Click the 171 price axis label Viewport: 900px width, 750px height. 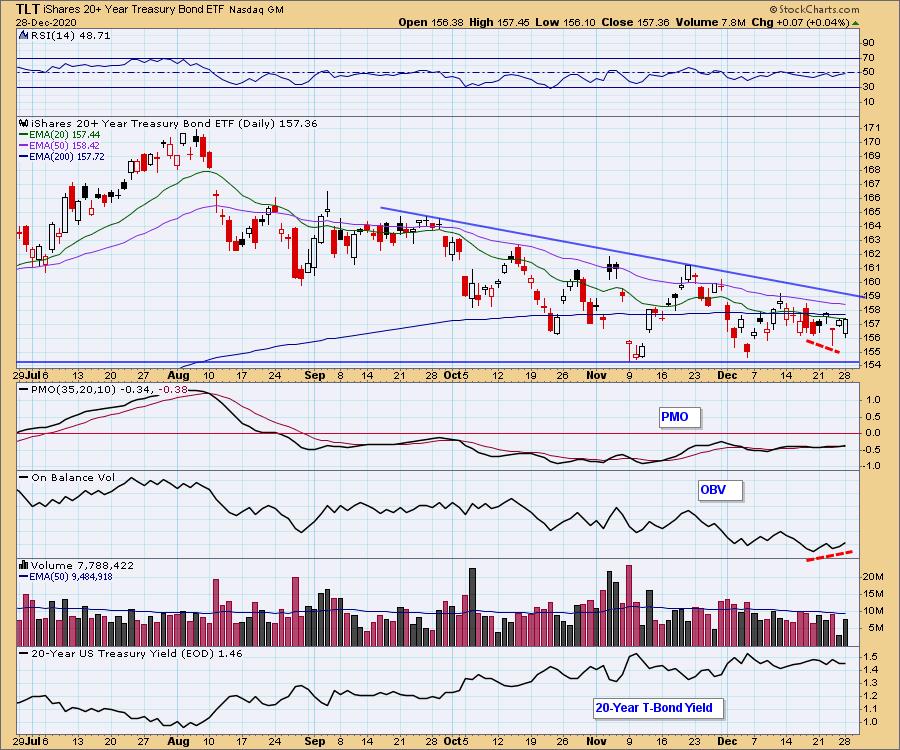tap(871, 127)
